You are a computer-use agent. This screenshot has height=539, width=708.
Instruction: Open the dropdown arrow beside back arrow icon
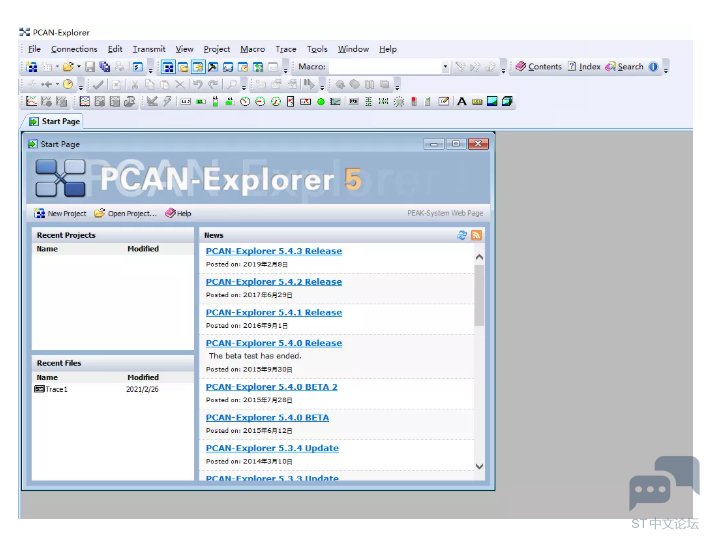[57, 84]
